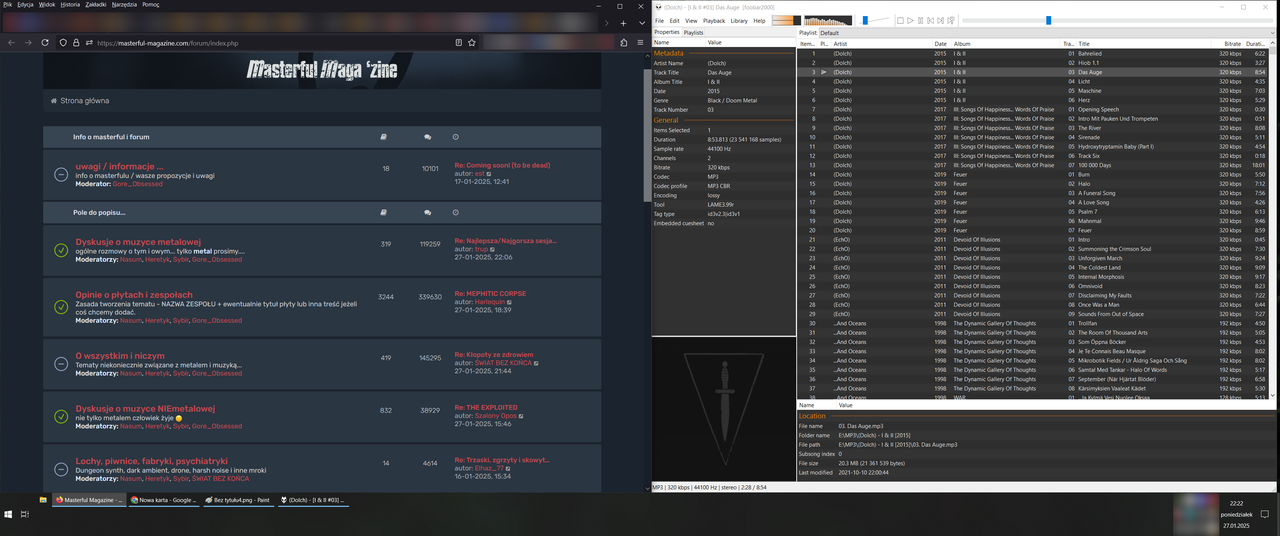Open Firefox extensions puzzle icon
Image resolution: width=1280 pixels, height=536 pixels.
[x=624, y=43]
